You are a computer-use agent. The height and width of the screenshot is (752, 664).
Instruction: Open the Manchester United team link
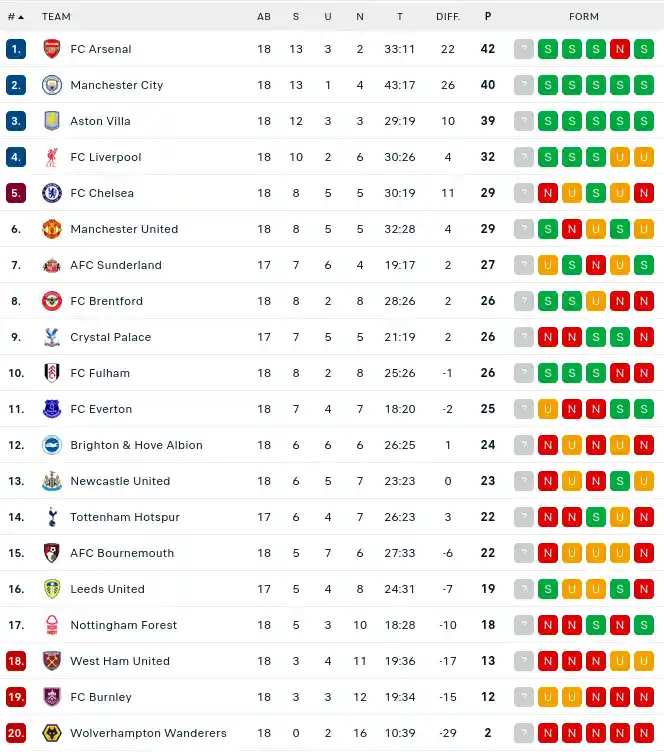coord(124,229)
